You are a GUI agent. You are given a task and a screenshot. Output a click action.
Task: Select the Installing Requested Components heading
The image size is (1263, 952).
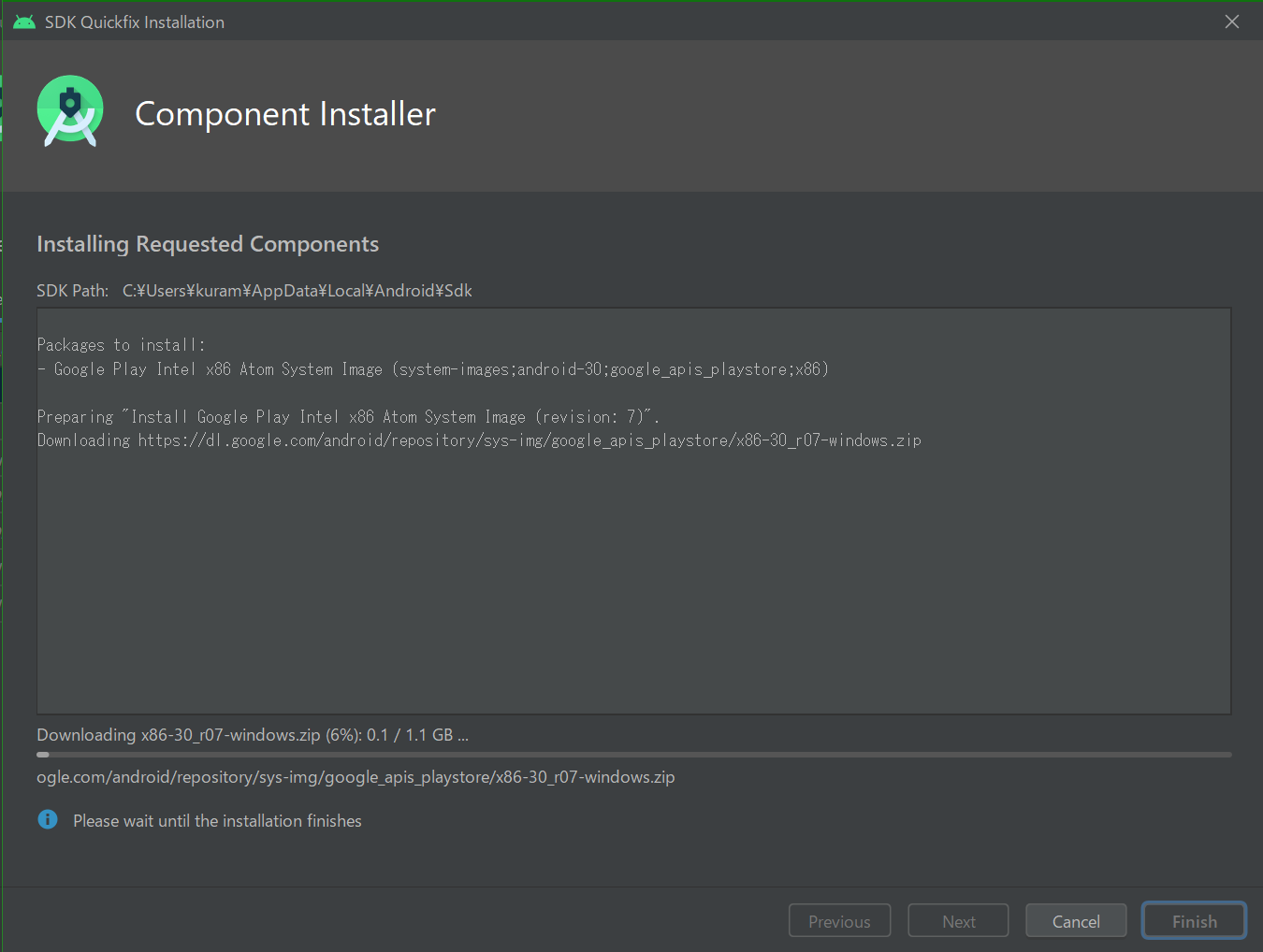[207, 243]
